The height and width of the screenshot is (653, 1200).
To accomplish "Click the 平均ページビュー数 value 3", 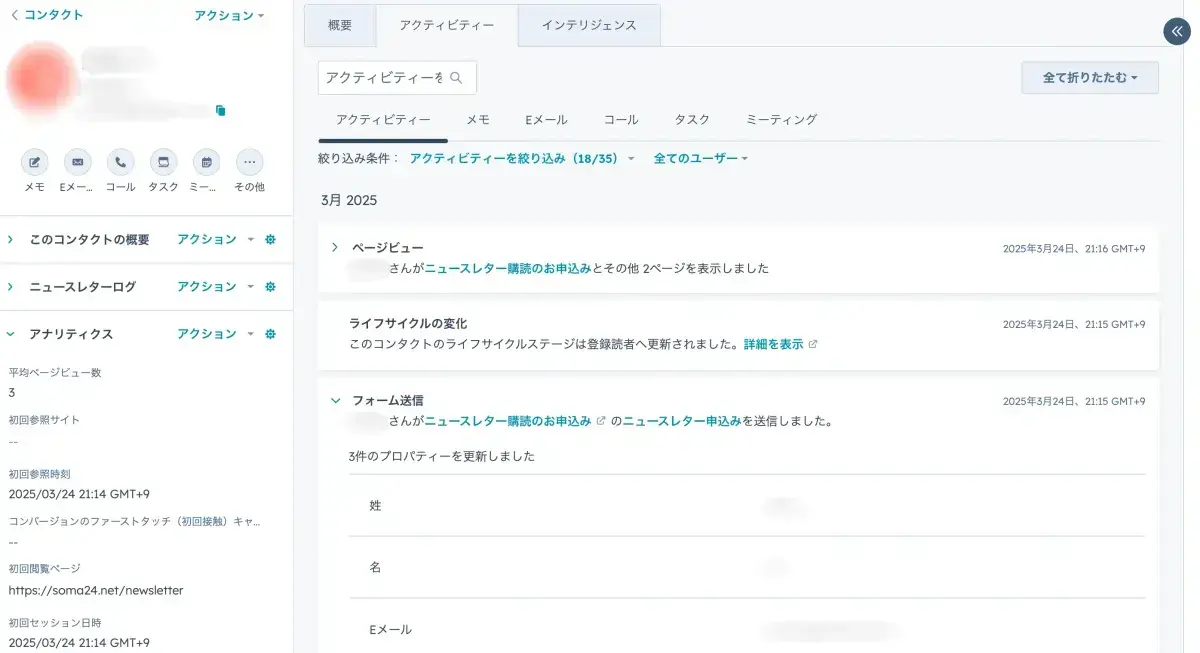I will click(12, 393).
